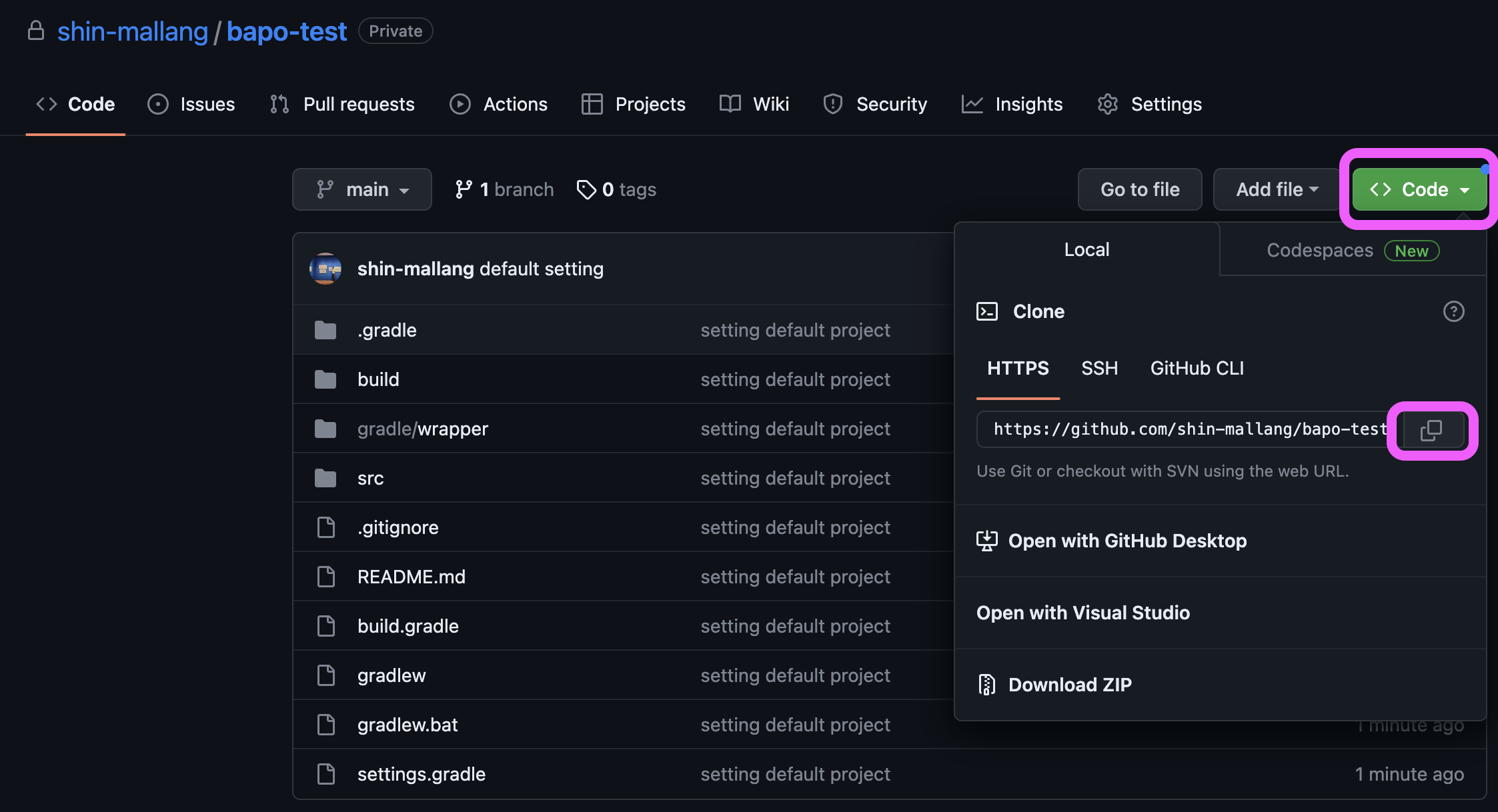Switch to the SSH clone tab
Image resolution: width=1498 pixels, height=812 pixels.
[x=1099, y=368]
